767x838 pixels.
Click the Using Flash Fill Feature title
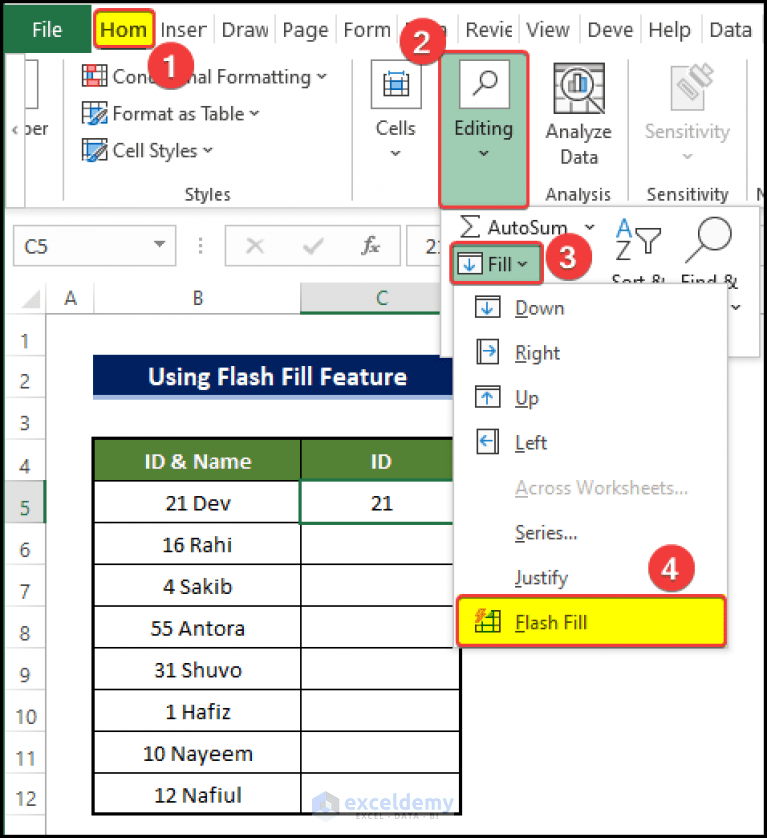273,376
